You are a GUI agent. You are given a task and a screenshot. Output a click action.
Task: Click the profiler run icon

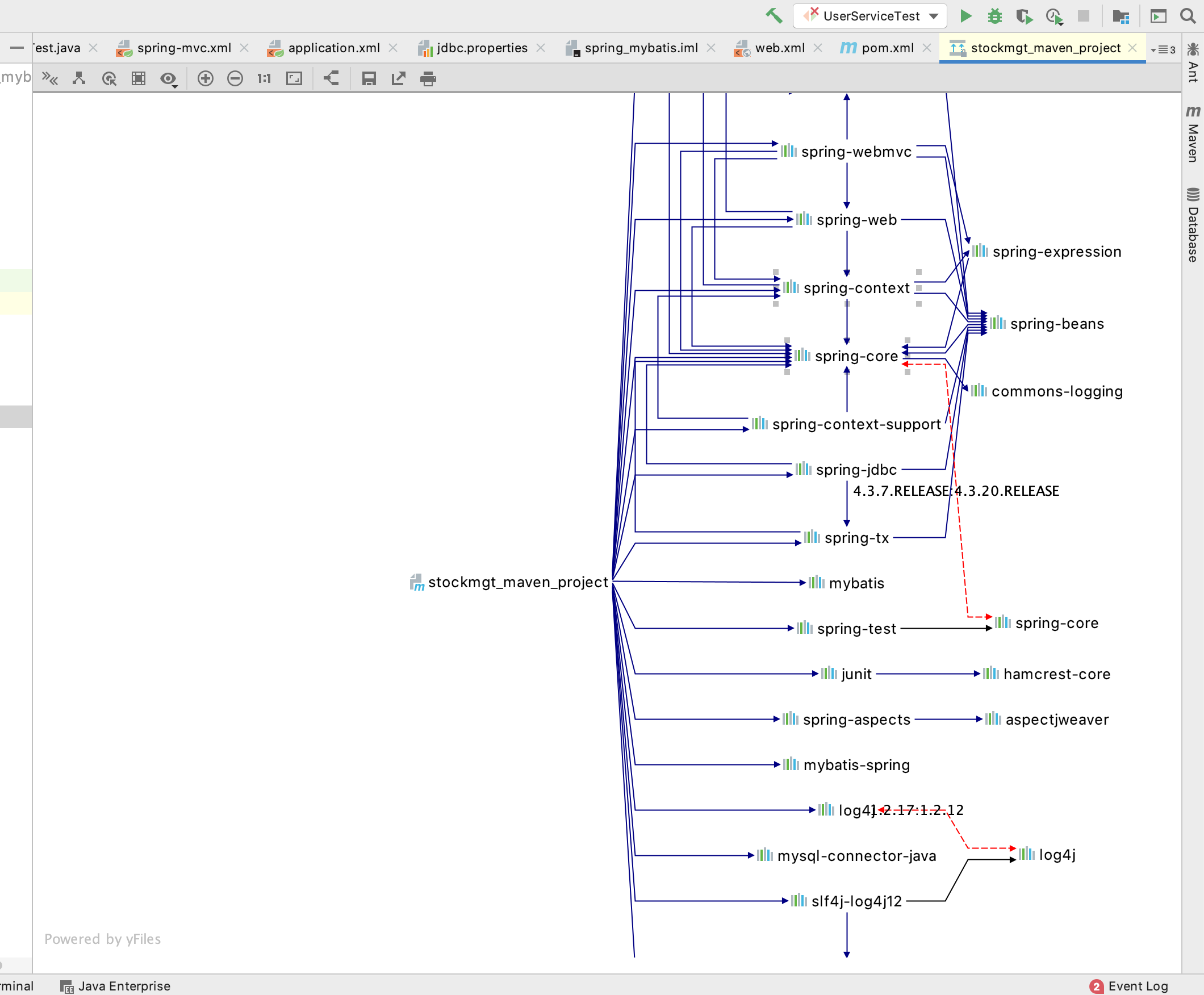tap(1055, 16)
